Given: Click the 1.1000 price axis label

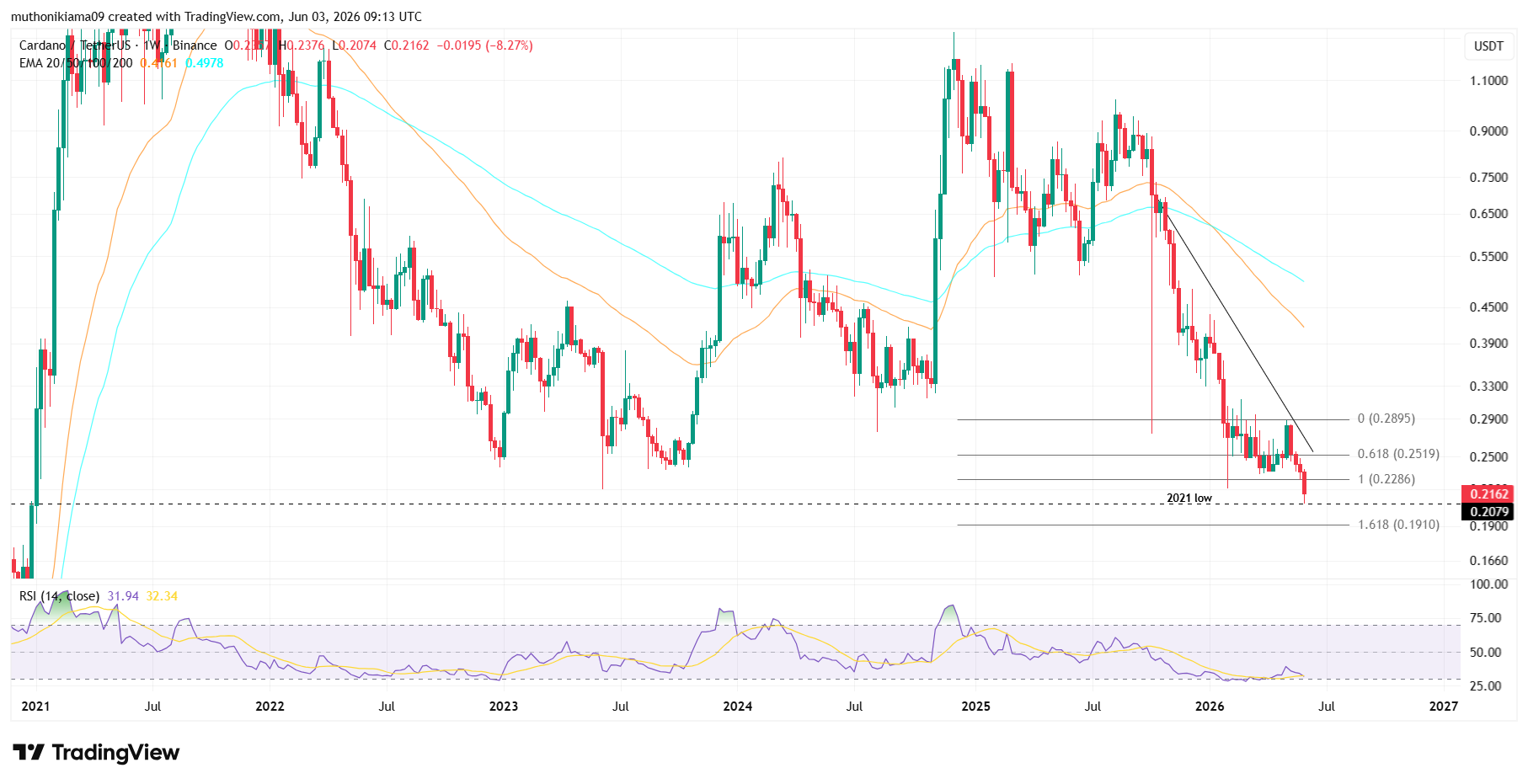Looking at the screenshot, I should coord(1488,81).
